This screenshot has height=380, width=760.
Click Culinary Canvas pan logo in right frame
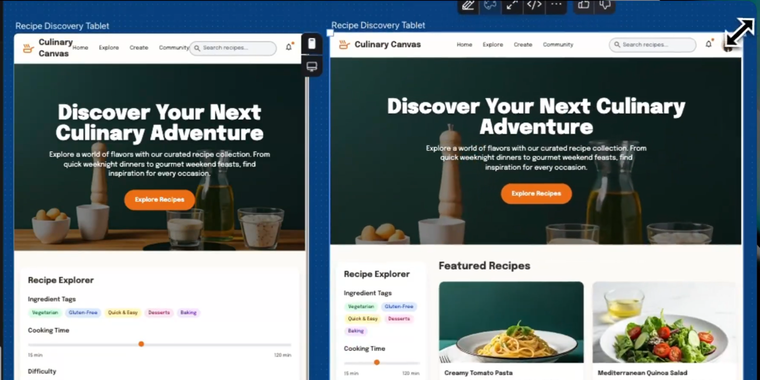[344, 45]
